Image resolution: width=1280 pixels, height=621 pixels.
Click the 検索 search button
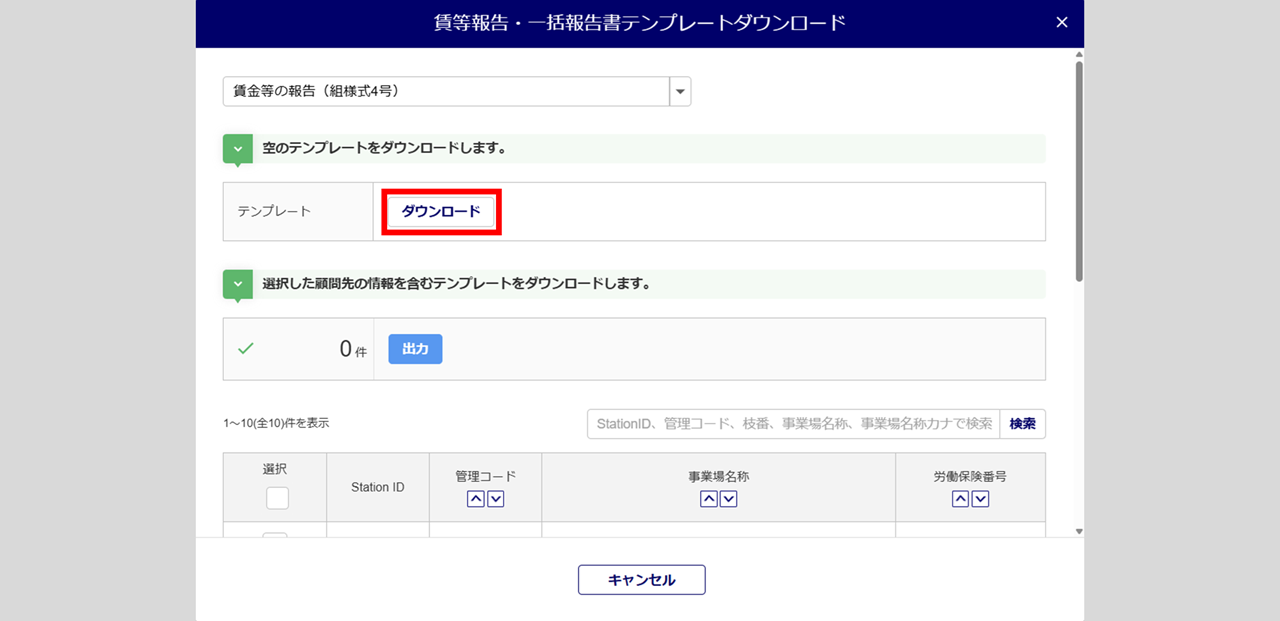[1022, 424]
